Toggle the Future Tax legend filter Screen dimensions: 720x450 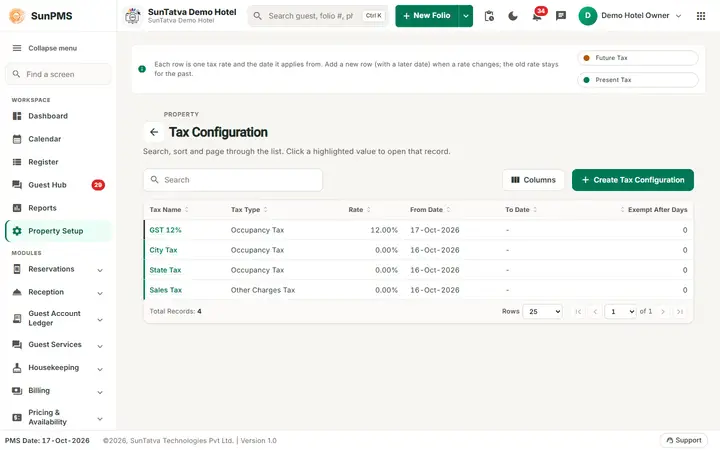(x=638, y=58)
